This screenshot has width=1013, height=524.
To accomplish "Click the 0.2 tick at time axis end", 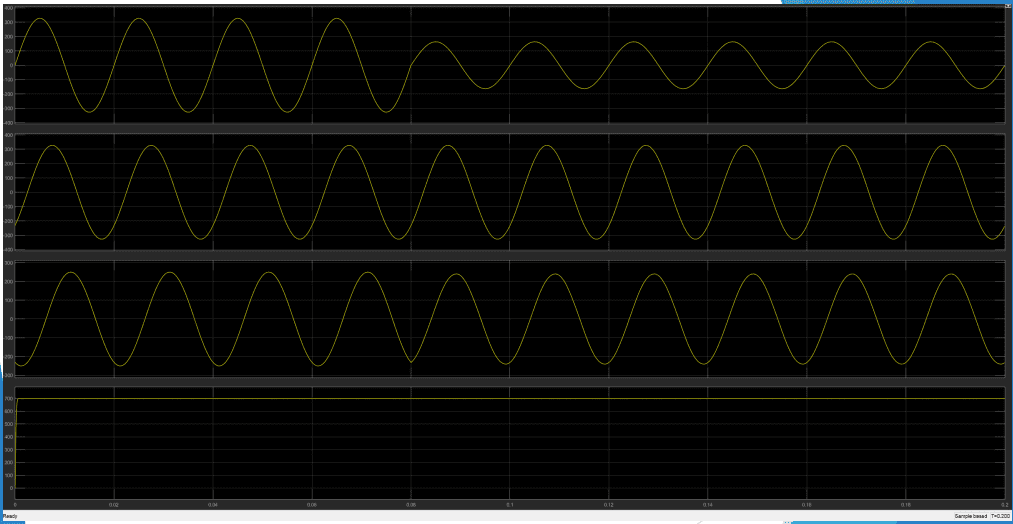I will (x=1002, y=506).
